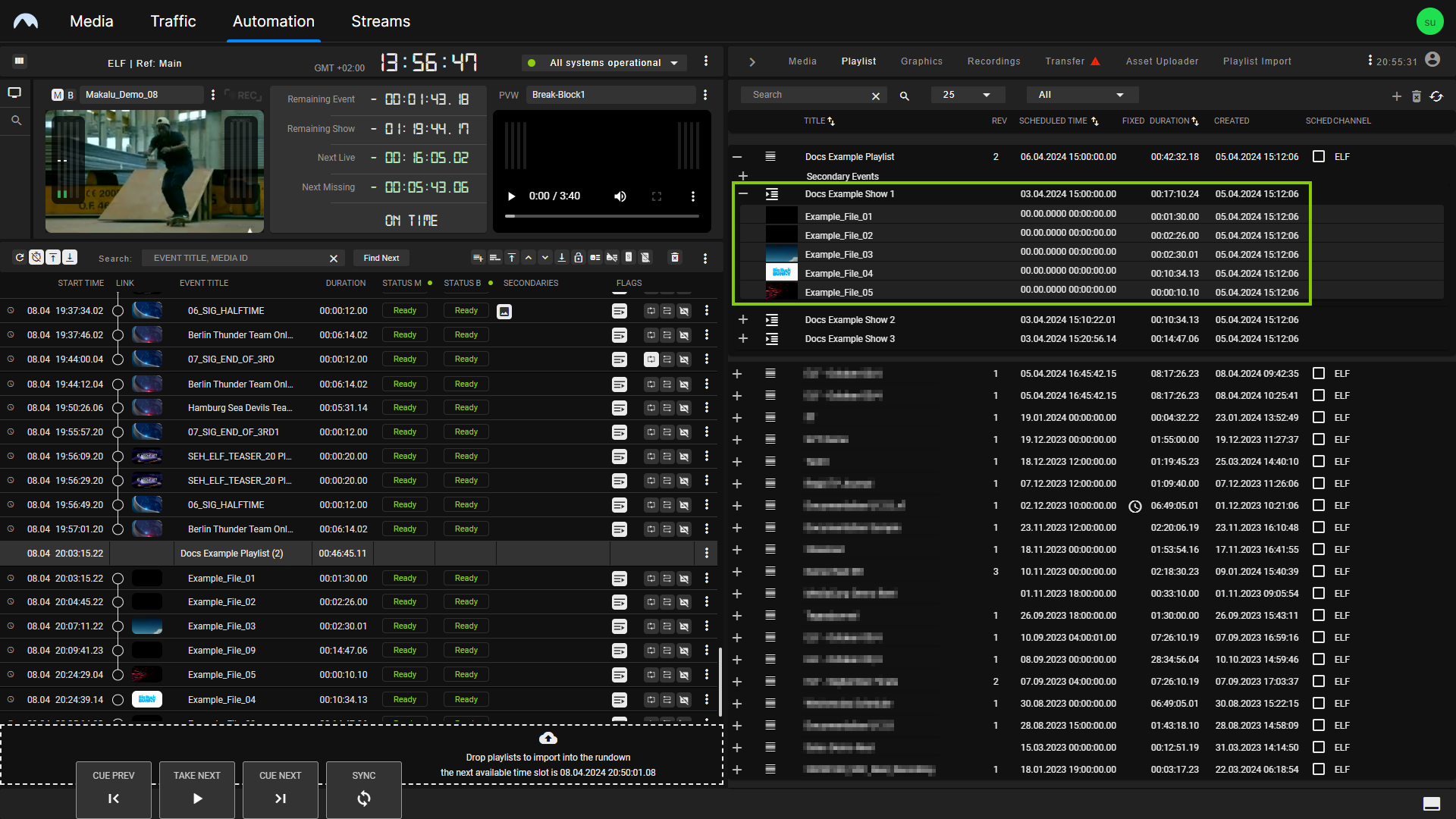The height and width of the screenshot is (819, 1456).
Task: Open the Traffic section in the top menu
Action: 173,22
